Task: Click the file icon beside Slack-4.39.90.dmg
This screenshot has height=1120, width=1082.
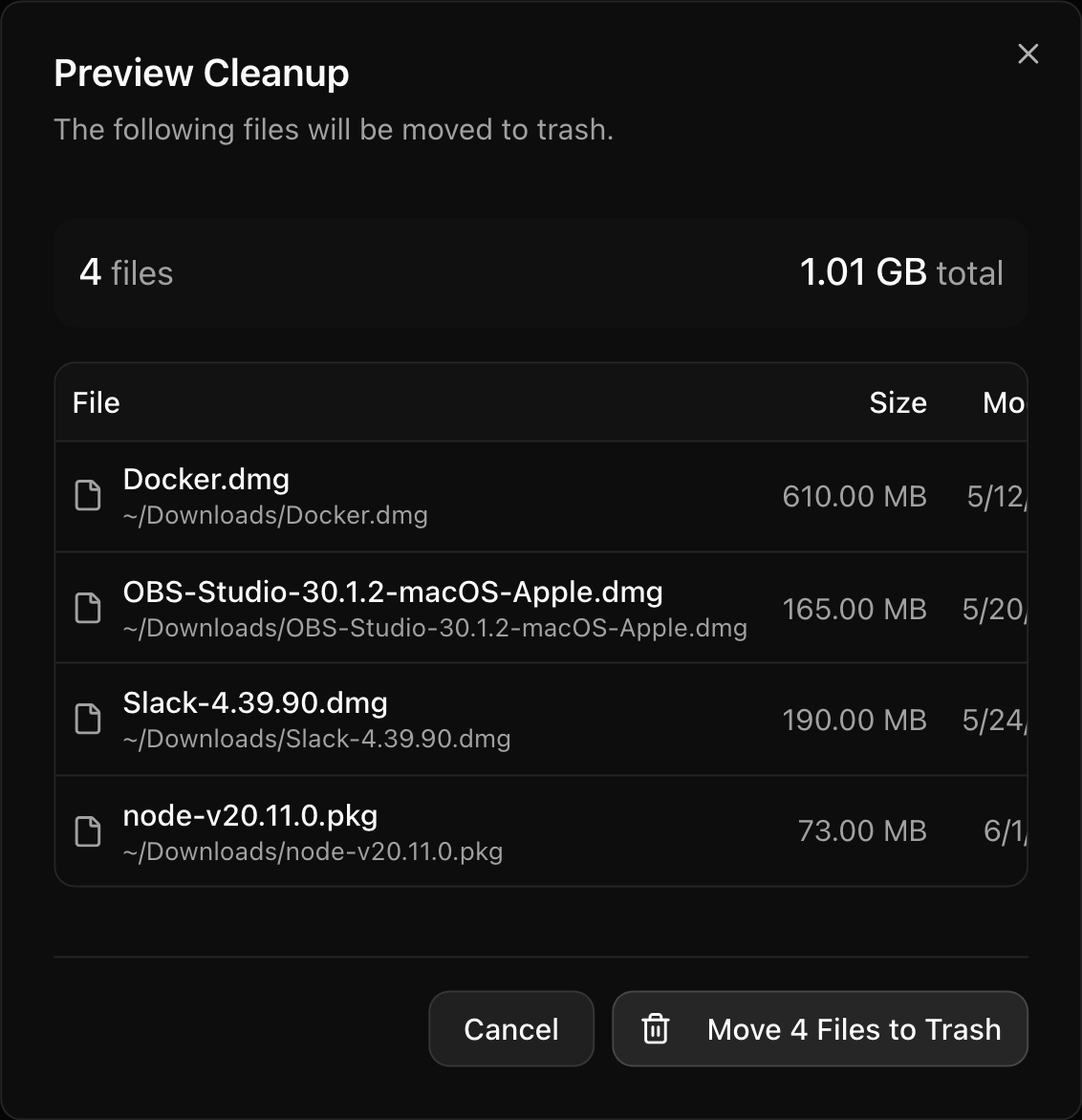Action: [x=88, y=720]
